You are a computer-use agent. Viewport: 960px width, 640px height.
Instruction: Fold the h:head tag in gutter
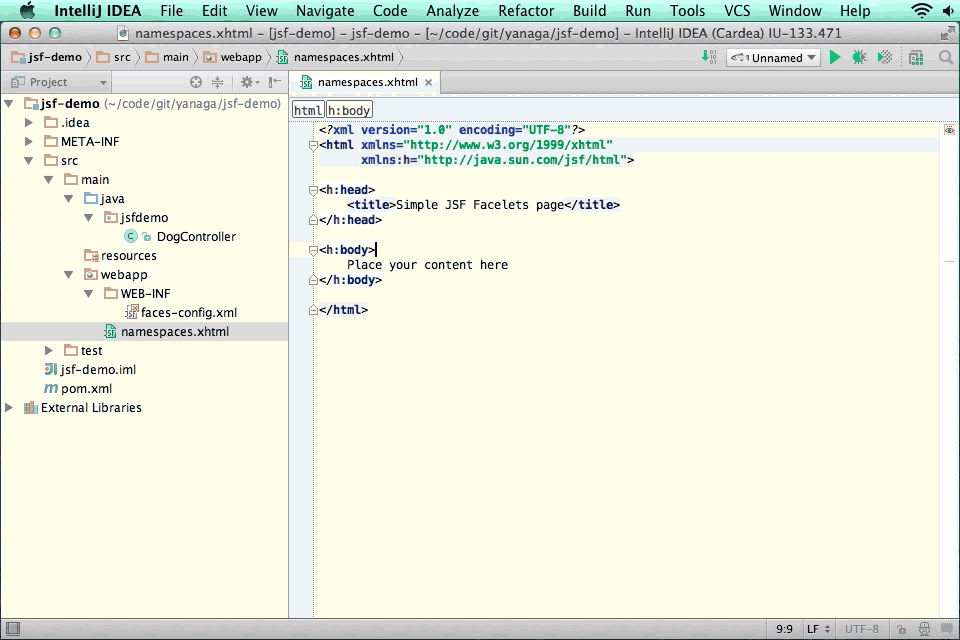(x=313, y=190)
